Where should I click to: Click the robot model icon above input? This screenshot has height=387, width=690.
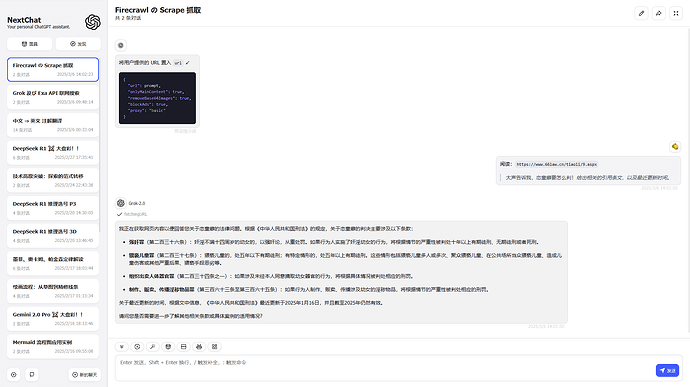(x=199, y=346)
